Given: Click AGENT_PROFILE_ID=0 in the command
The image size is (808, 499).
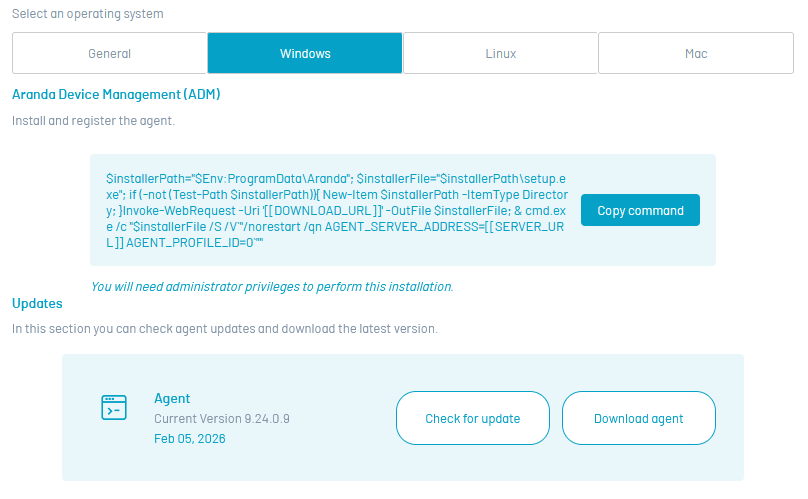Looking at the screenshot, I should point(192,242).
